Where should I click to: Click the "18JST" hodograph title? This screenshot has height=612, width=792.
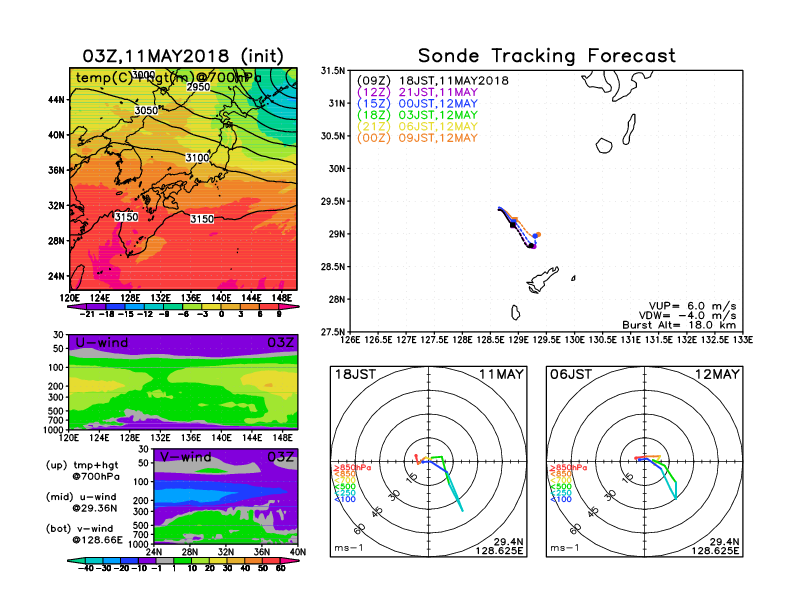point(356,375)
